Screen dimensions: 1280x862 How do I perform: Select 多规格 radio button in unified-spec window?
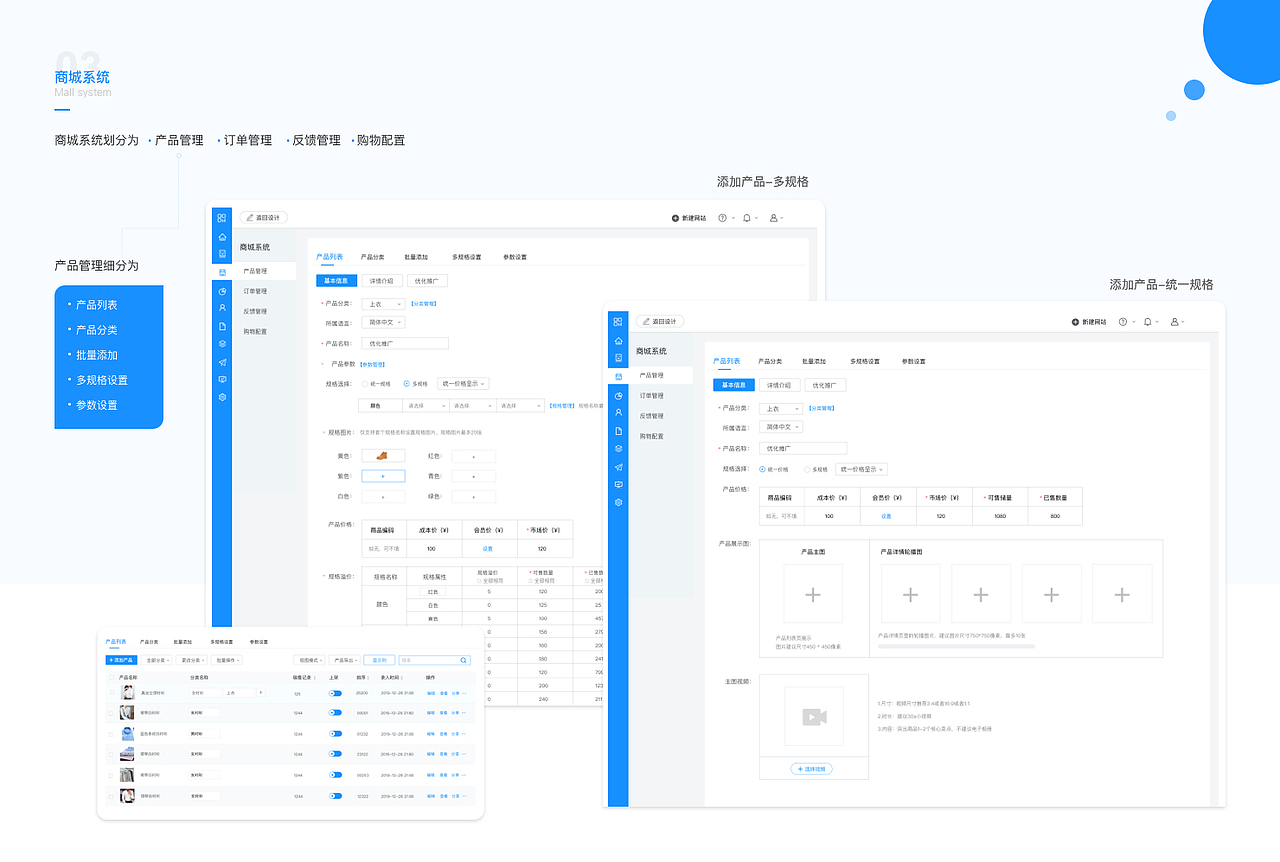point(806,469)
